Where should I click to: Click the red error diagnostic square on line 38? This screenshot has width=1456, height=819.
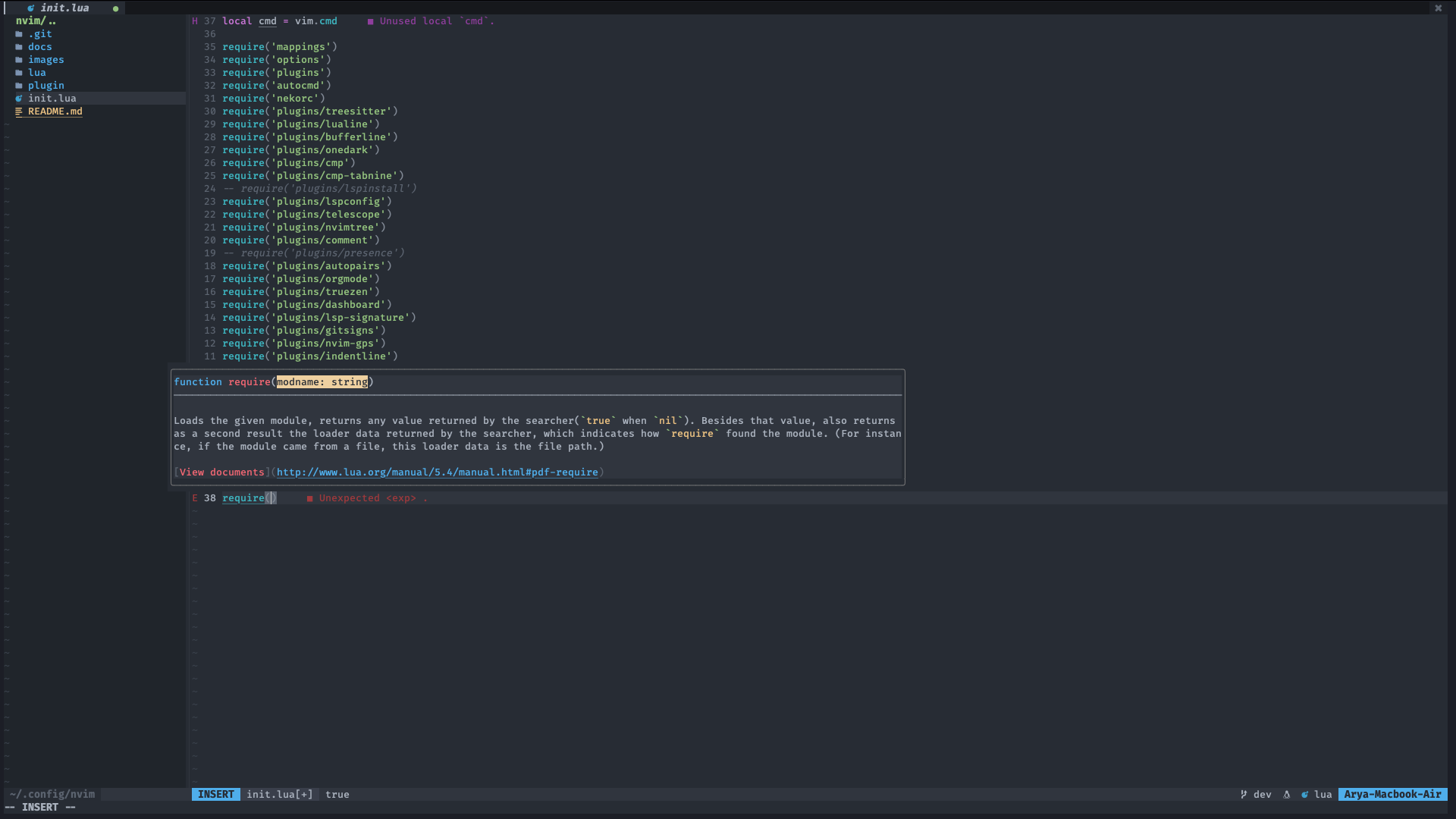[x=309, y=498]
